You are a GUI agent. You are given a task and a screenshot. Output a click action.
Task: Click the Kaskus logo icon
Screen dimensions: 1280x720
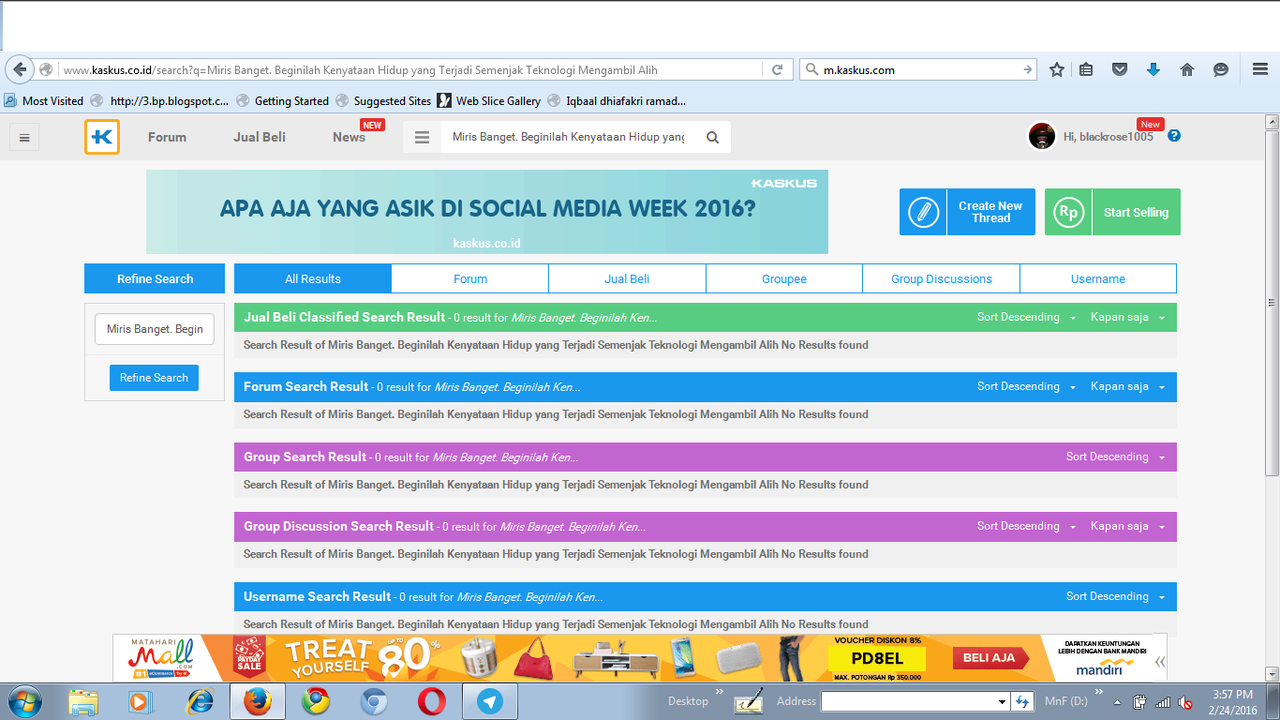(x=102, y=137)
